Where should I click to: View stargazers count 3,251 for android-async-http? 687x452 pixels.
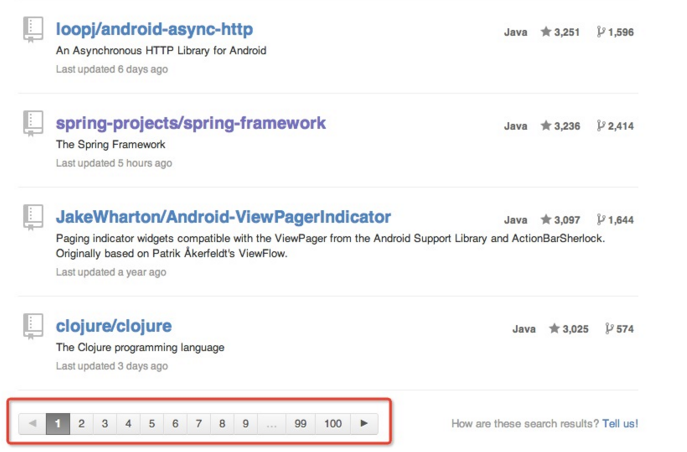(560, 32)
